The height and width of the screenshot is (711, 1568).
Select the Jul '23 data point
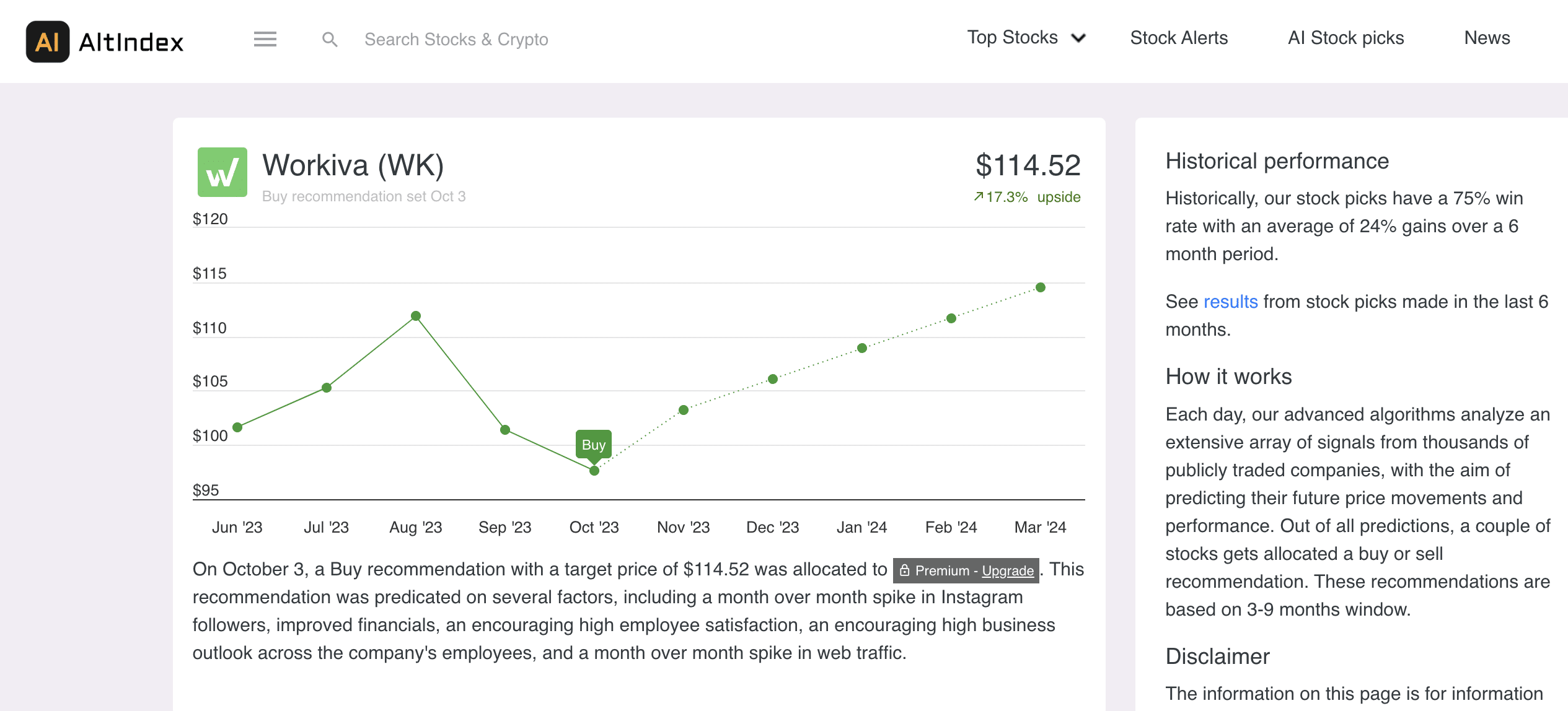pyautogui.click(x=327, y=388)
